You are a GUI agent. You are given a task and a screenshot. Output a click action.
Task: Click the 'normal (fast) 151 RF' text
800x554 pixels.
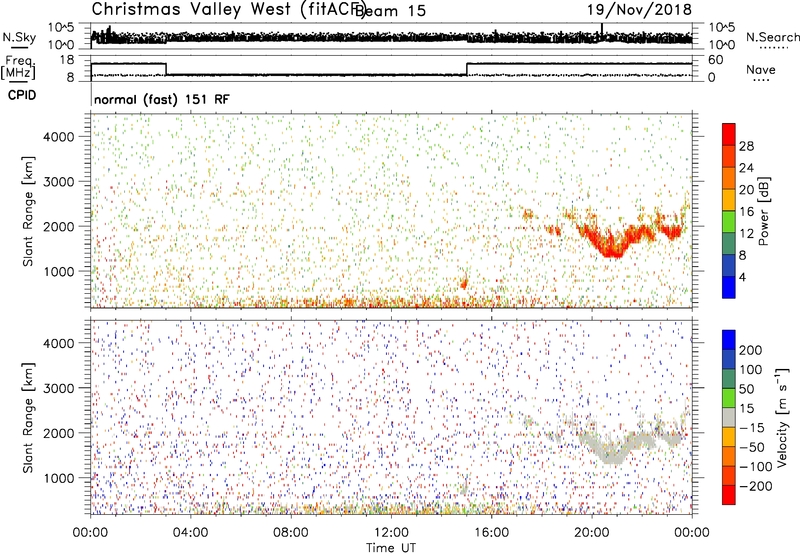click(x=162, y=99)
